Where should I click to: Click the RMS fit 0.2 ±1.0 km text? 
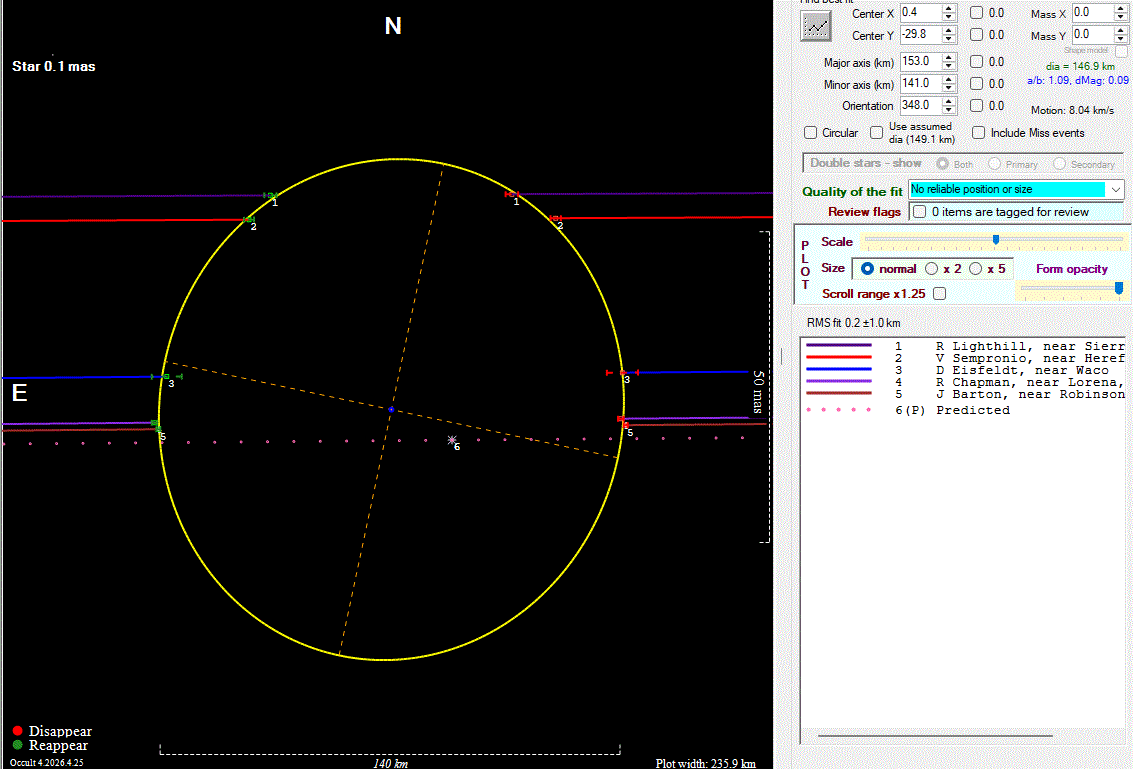[853, 323]
